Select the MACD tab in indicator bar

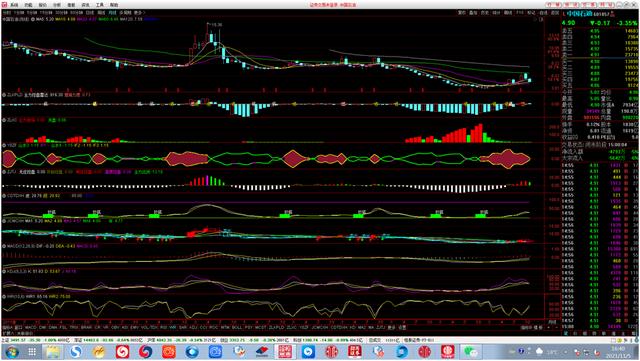(x=31, y=328)
